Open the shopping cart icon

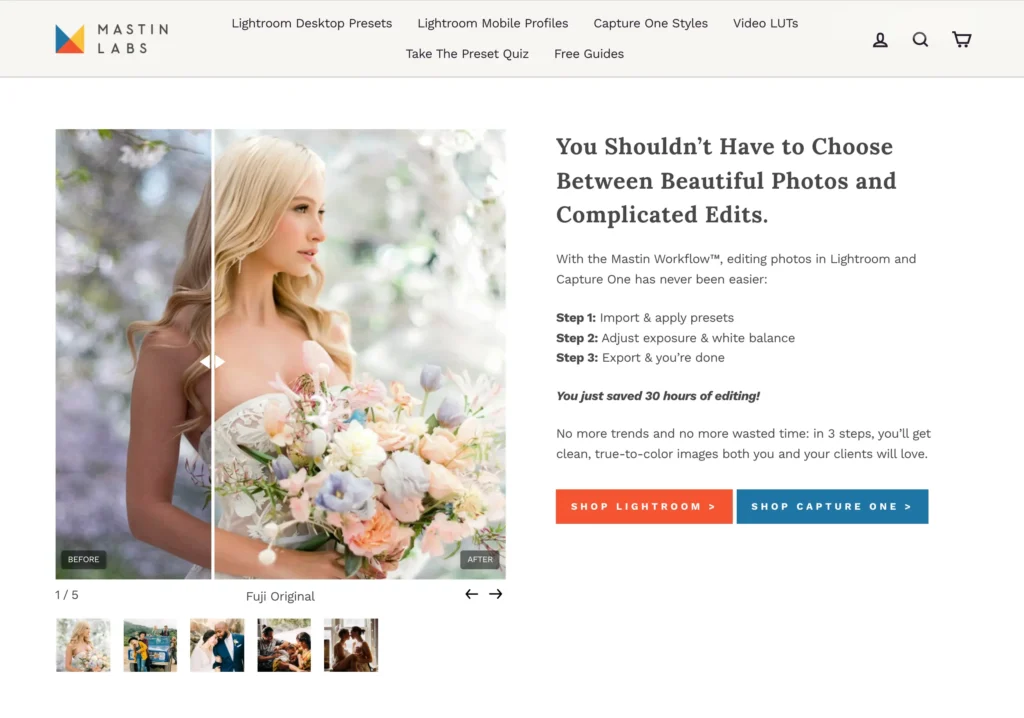pyautogui.click(x=961, y=39)
